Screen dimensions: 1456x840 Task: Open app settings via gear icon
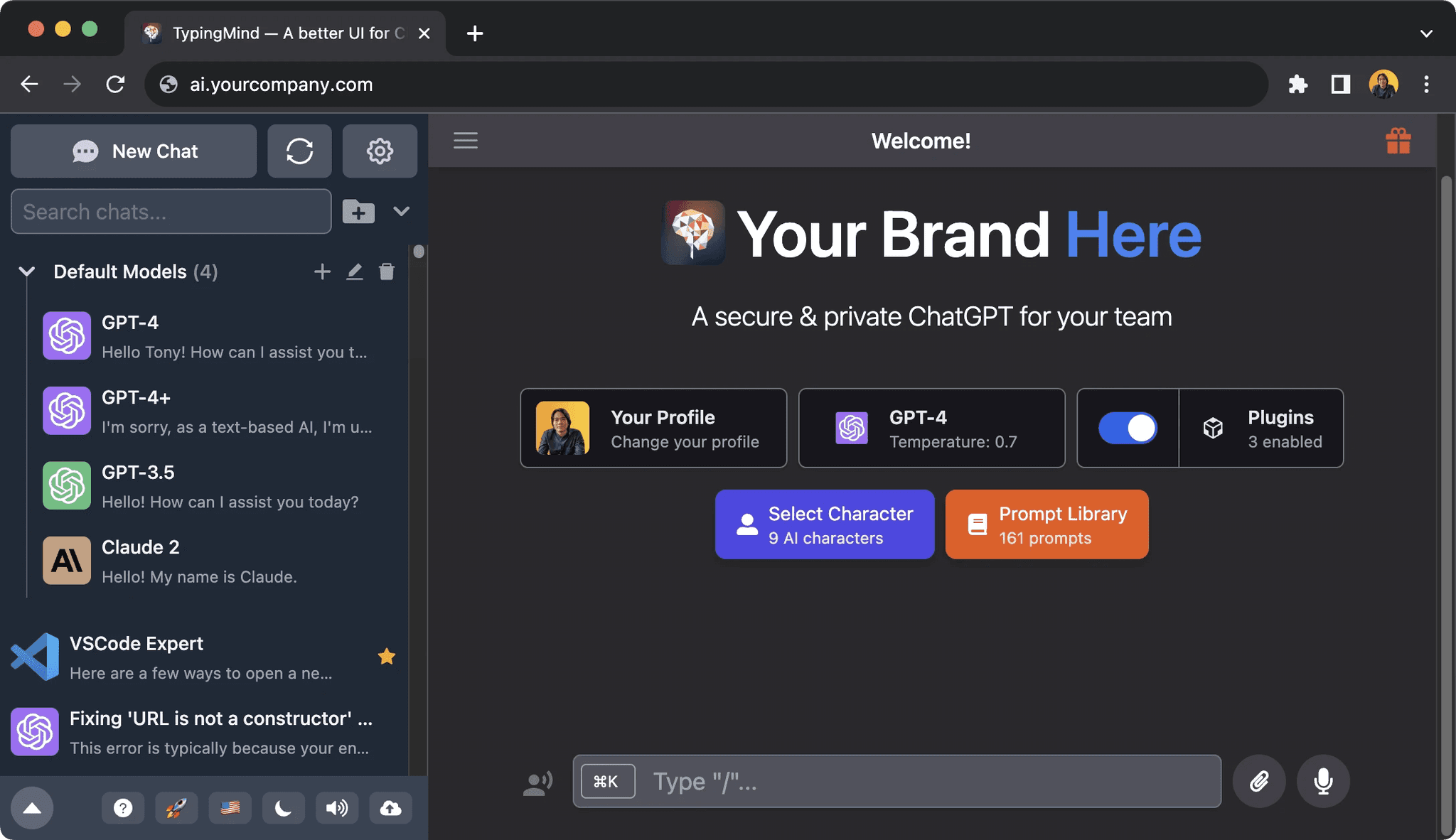[x=380, y=151]
